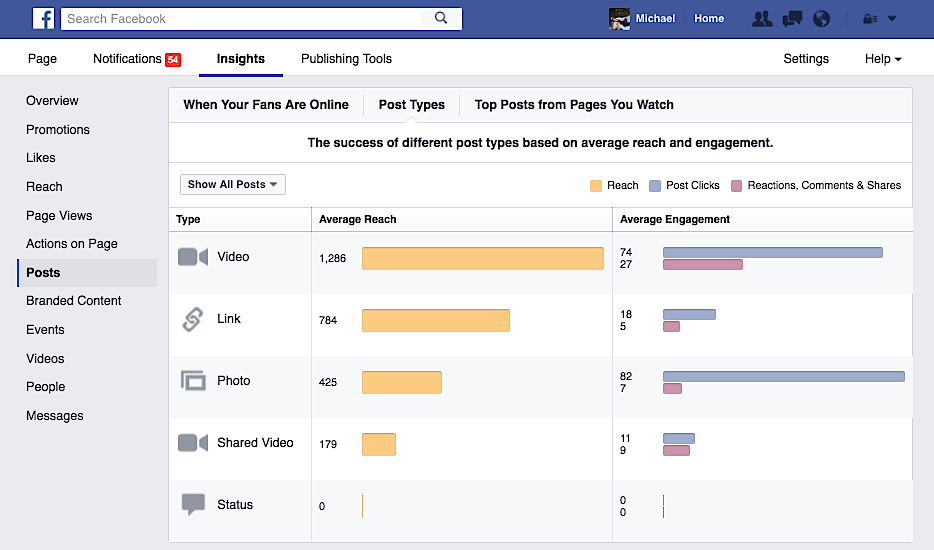Open the Page tab
Screen dimensions: 934x550
[x=42, y=58]
